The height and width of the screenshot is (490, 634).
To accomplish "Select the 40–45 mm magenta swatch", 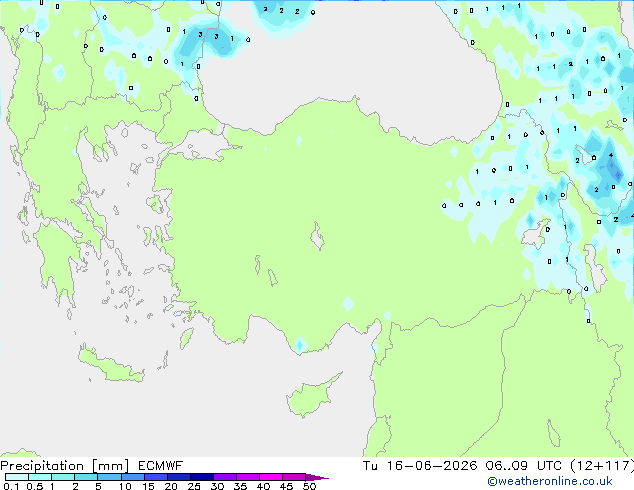I will pos(271,477).
